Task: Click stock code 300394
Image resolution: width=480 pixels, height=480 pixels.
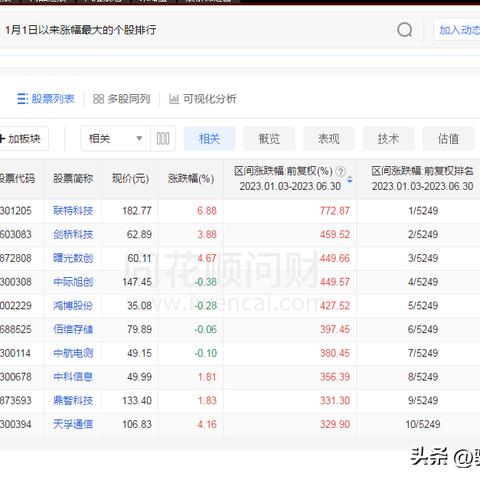Action: 15,424
